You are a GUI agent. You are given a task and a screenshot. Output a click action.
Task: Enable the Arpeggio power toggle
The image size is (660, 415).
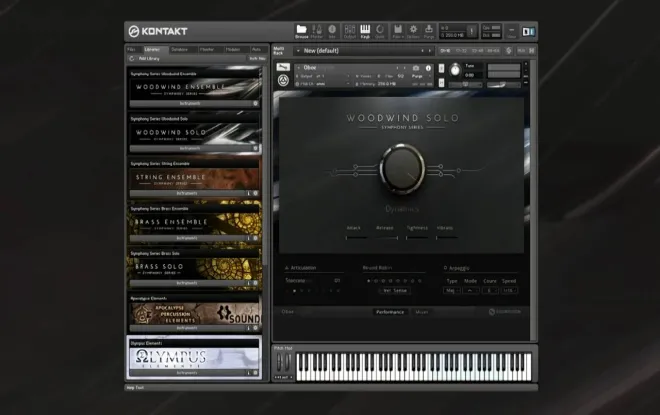(x=445, y=268)
